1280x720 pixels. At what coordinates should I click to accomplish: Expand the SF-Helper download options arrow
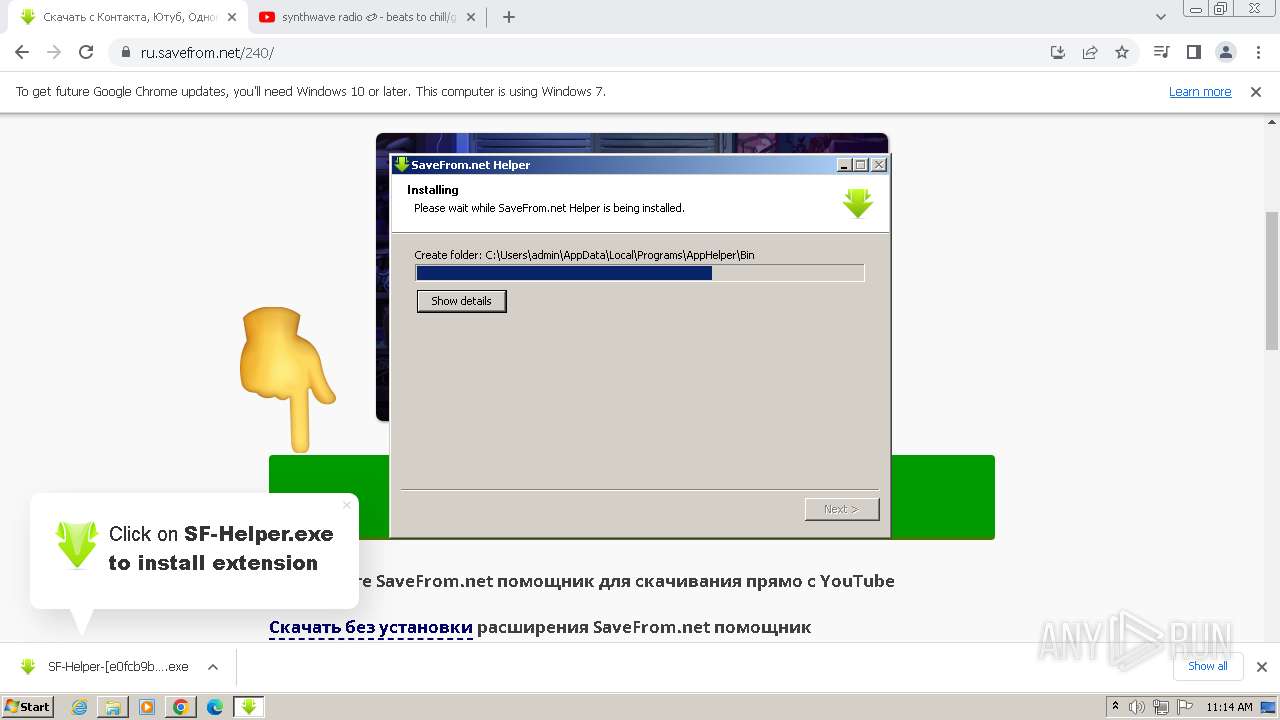[212, 667]
